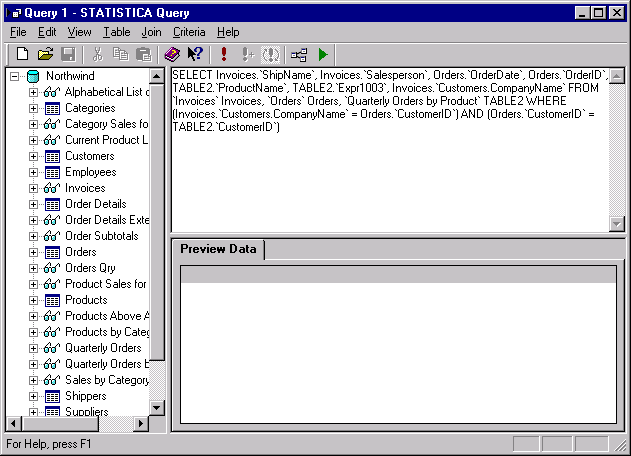
Task: Expand the Invoices tree node
Action: coord(33,188)
